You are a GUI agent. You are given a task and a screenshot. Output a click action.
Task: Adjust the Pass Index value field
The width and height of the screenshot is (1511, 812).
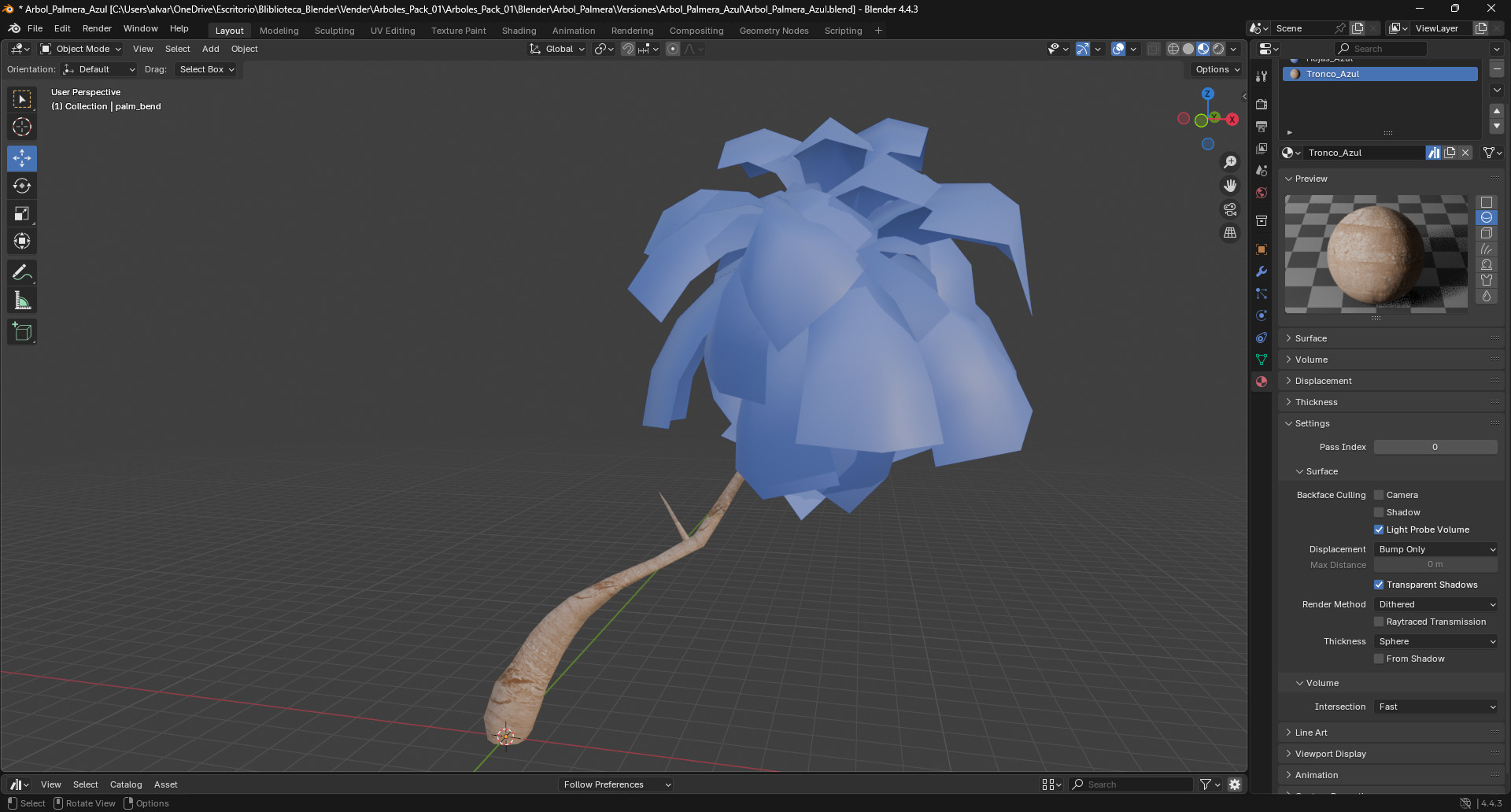[x=1435, y=447]
